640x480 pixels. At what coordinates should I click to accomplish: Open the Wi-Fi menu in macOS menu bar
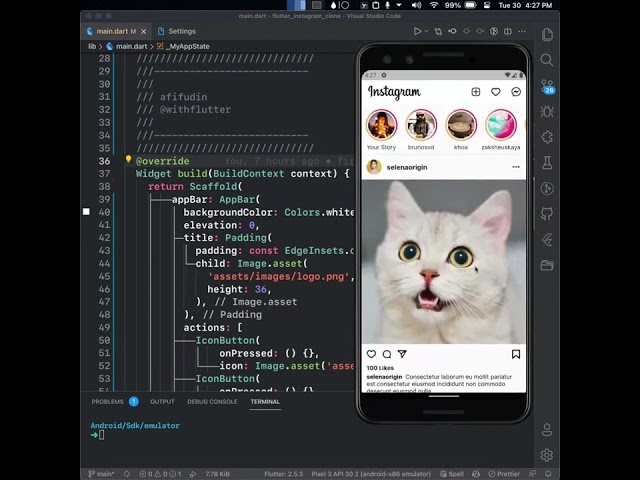pyautogui.click(x=434, y=5)
